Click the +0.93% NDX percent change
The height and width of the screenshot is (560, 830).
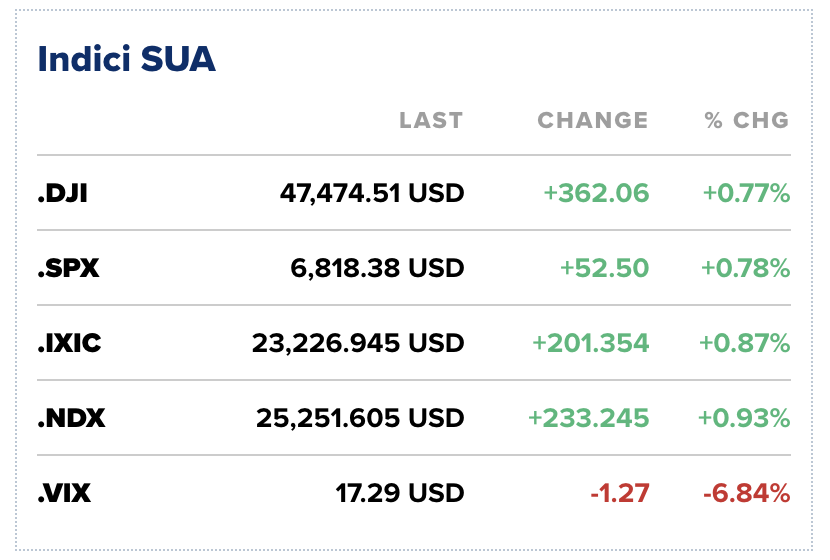(x=745, y=418)
